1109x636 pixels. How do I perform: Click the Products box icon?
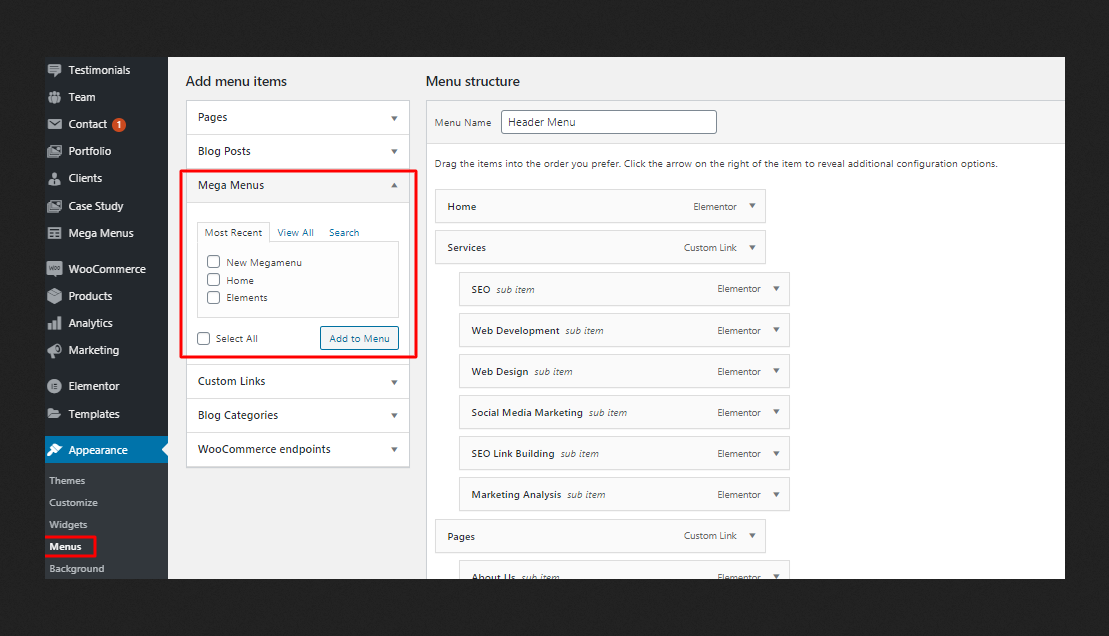[x=54, y=296]
